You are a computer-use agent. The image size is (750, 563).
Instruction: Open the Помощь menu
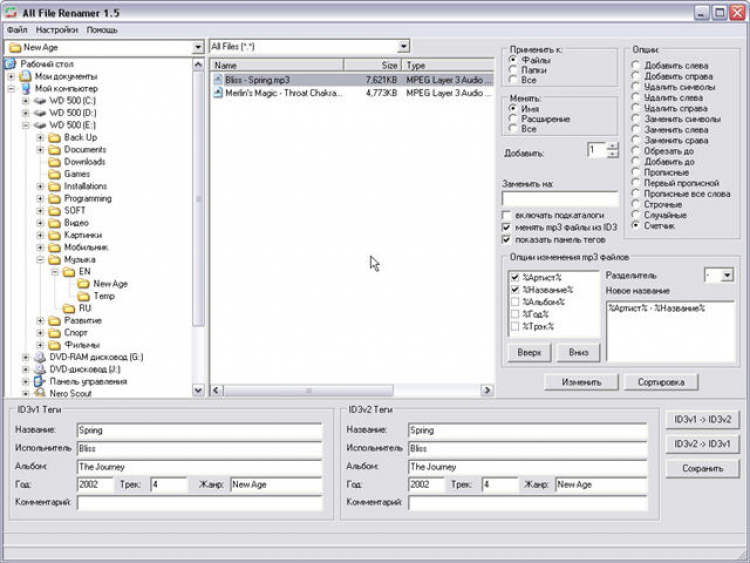[102, 30]
